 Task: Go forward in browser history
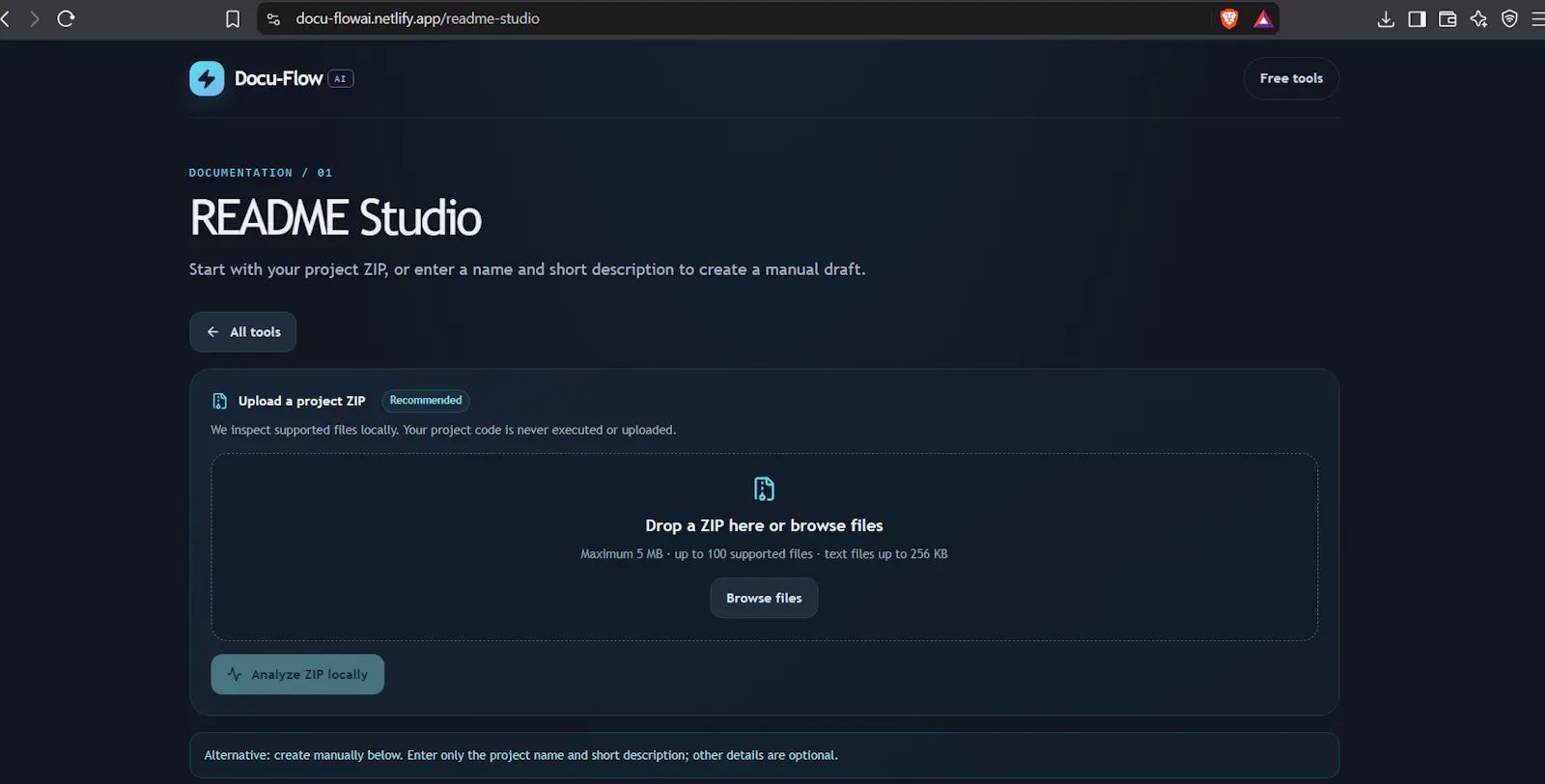pyautogui.click(x=35, y=18)
